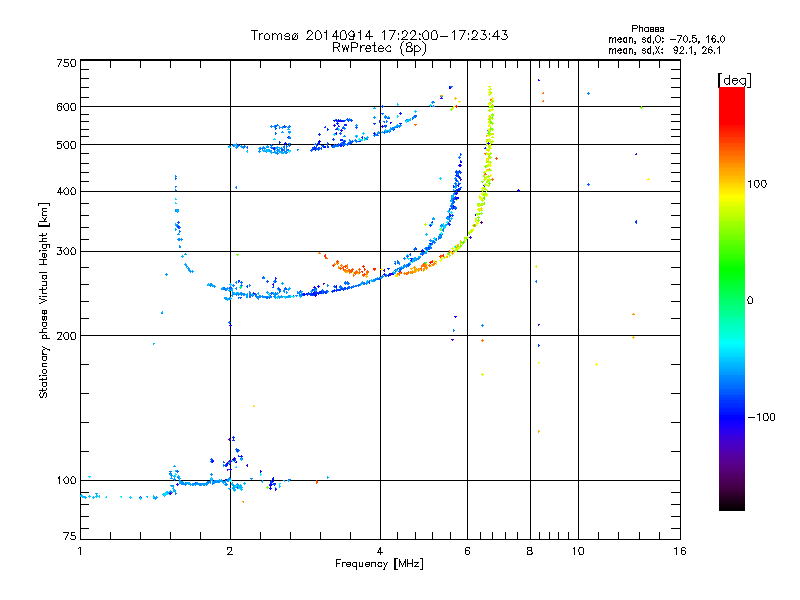
Task: Click the 0 label on colorbar
Action: [x=750, y=301]
